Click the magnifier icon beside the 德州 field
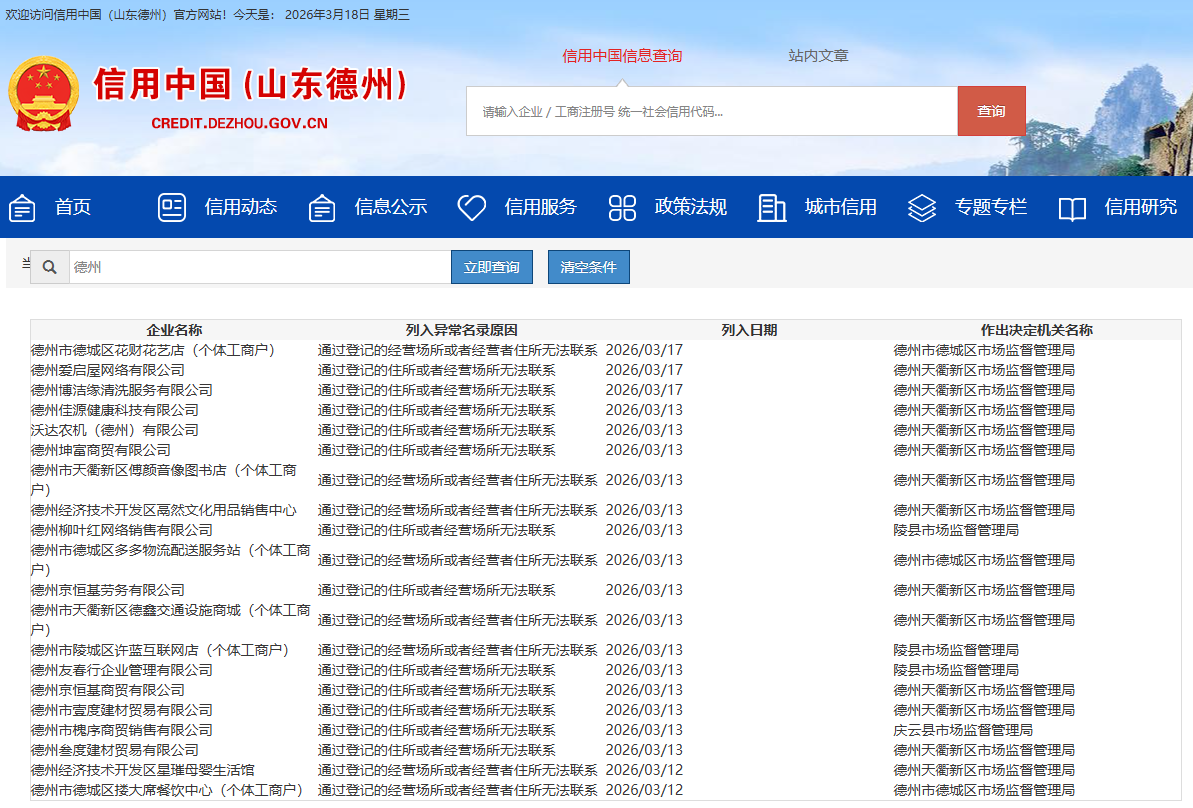The width and height of the screenshot is (1193, 808). pos(49,268)
